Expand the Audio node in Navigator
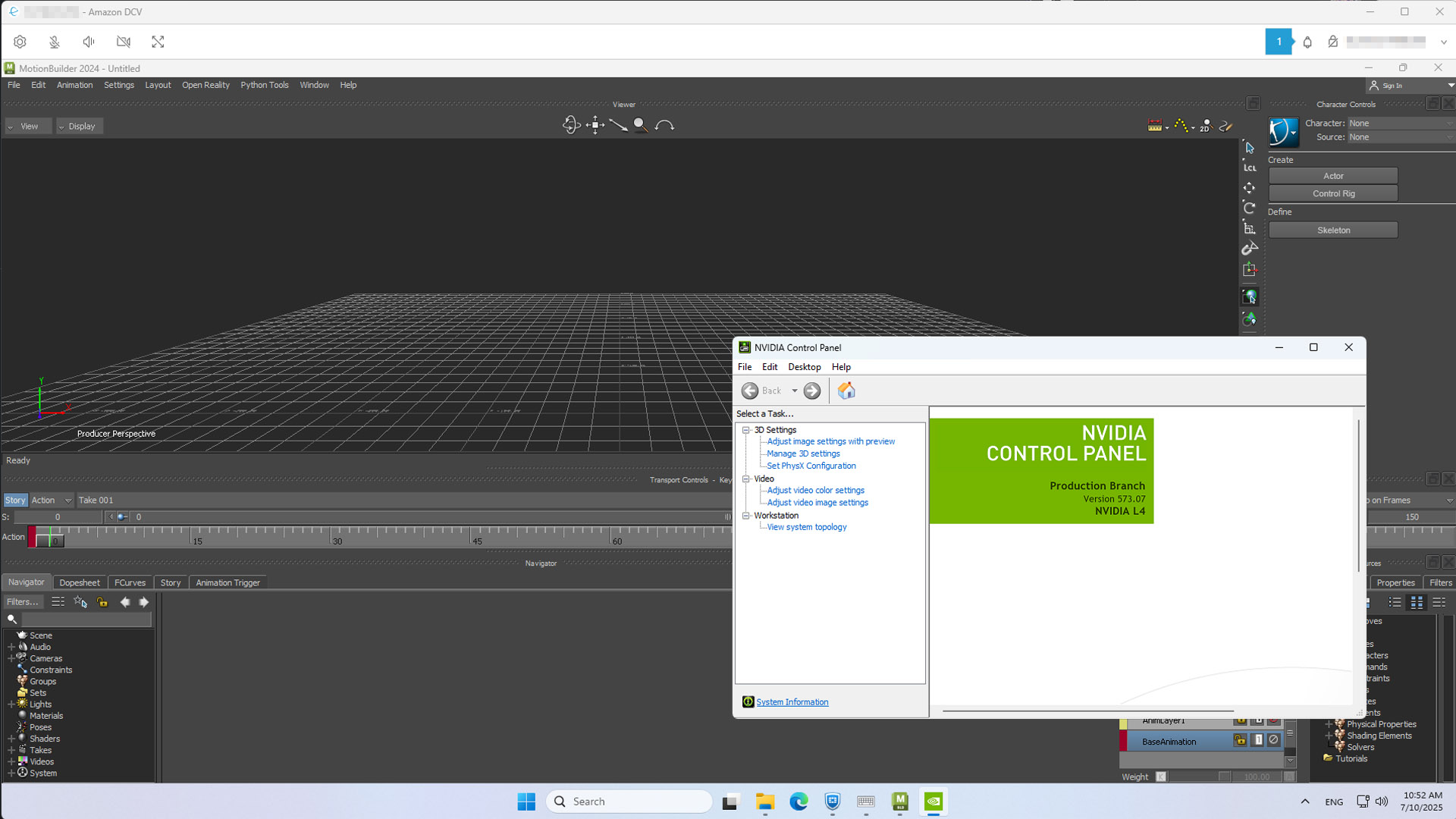Screen dimensions: 1456x819 tap(11, 647)
